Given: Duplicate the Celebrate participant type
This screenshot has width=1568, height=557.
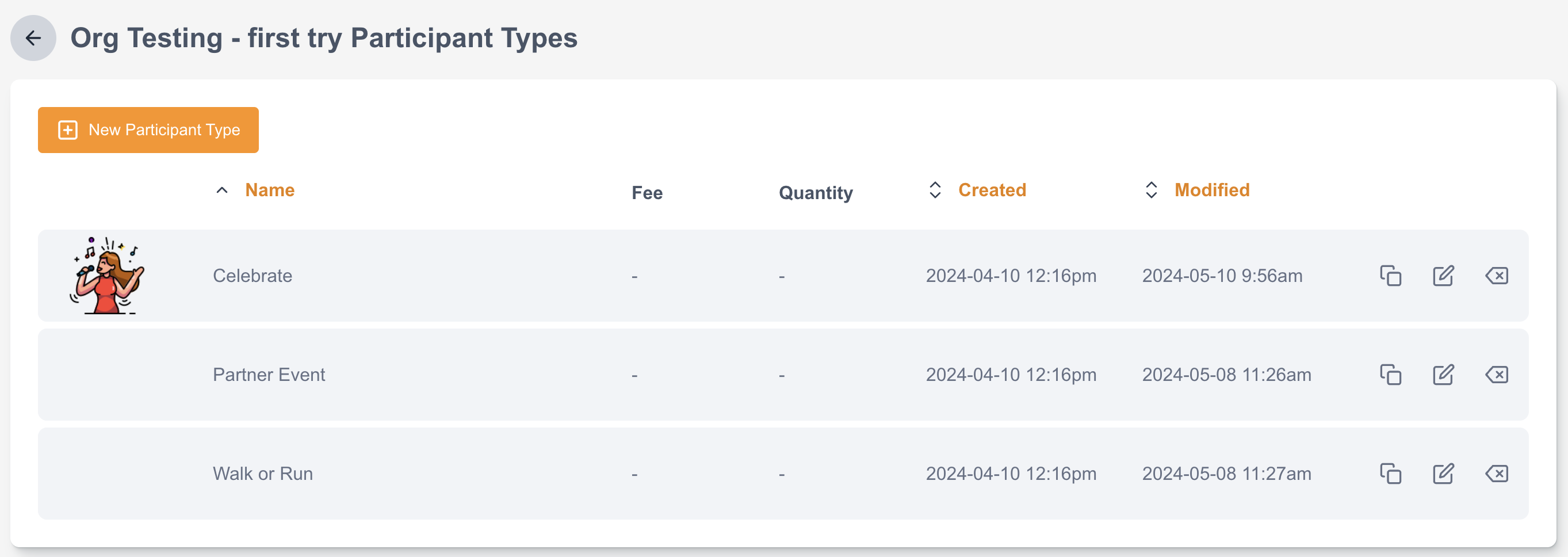Looking at the screenshot, I should [1390, 276].
